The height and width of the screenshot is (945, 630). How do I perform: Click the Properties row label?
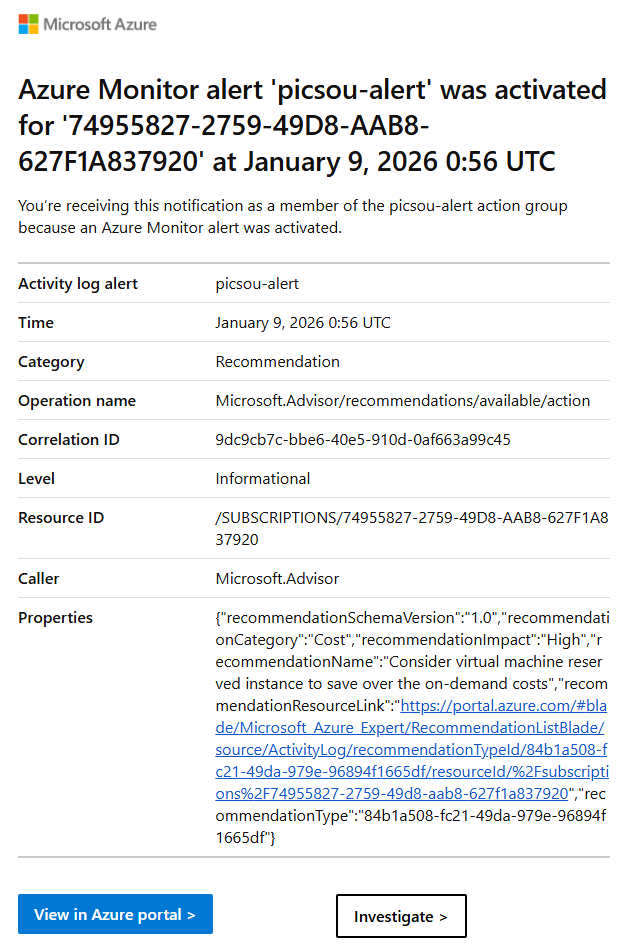(55, 618)
